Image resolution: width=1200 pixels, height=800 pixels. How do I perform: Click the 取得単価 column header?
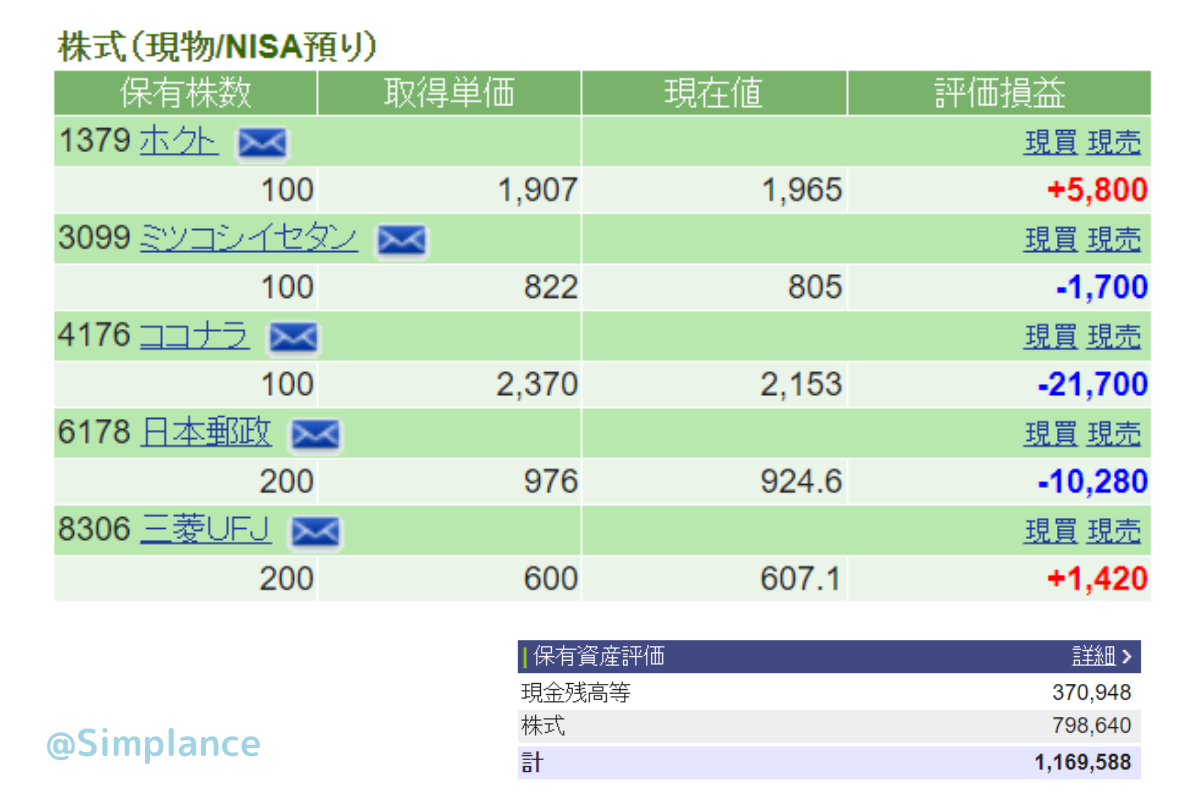(x=449, y=94)
